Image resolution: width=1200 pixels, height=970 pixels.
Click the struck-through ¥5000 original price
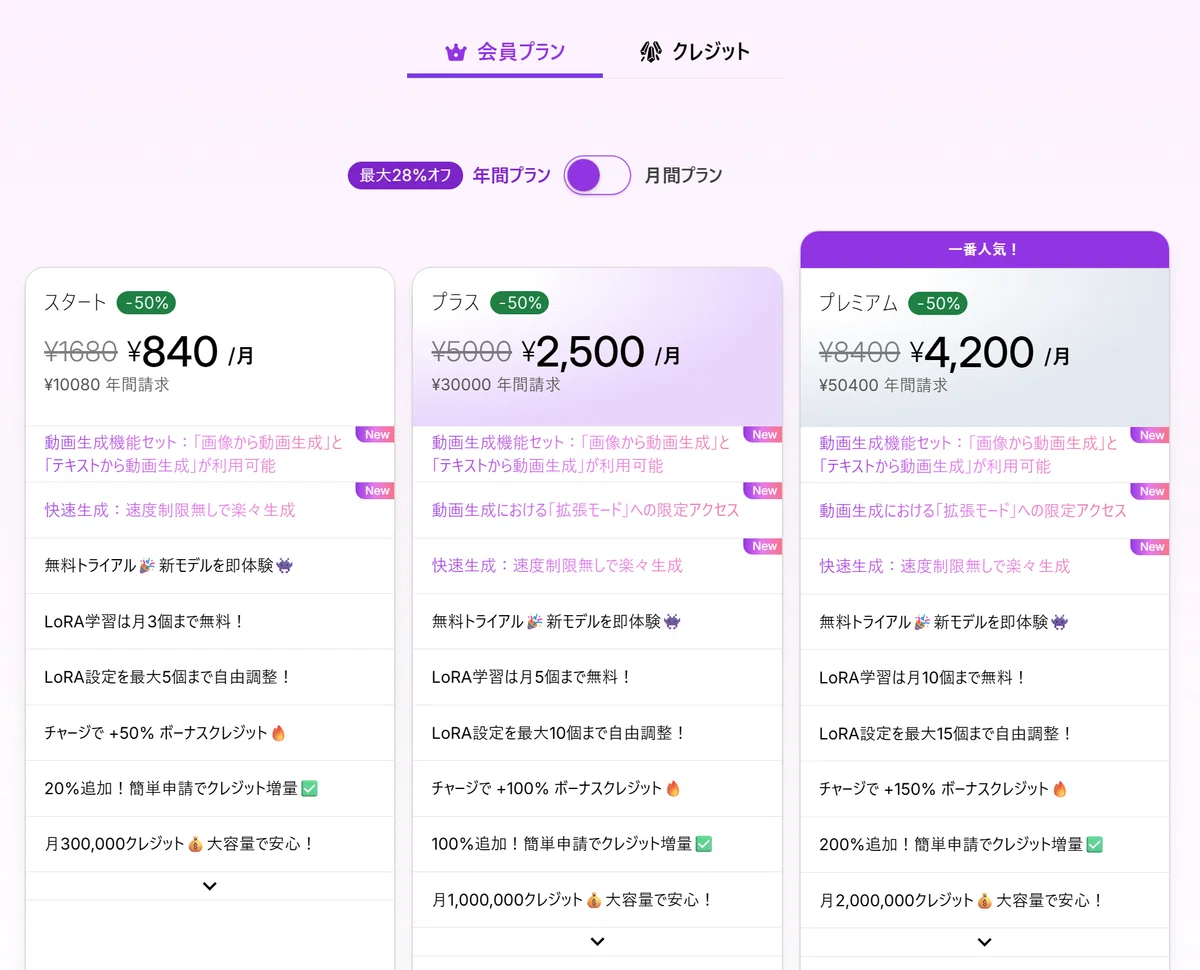[472, 352]
